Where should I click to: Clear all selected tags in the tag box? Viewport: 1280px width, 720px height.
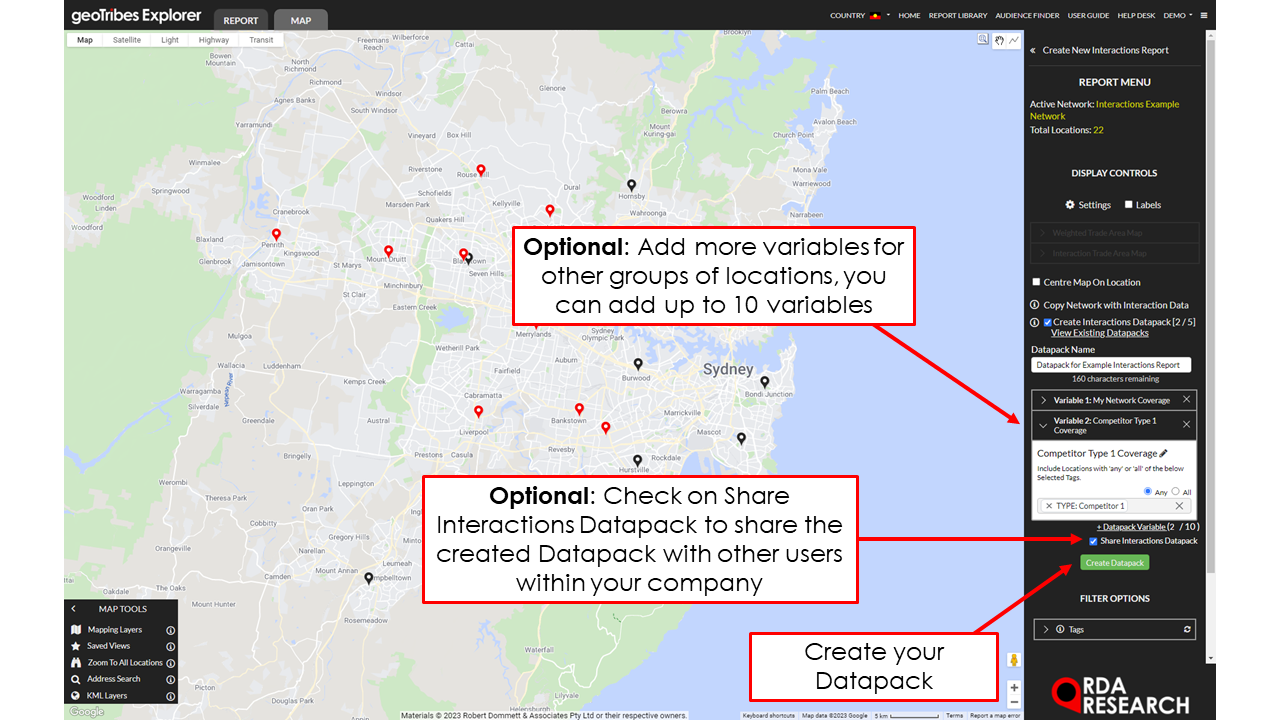click(x=1179, y=506)
